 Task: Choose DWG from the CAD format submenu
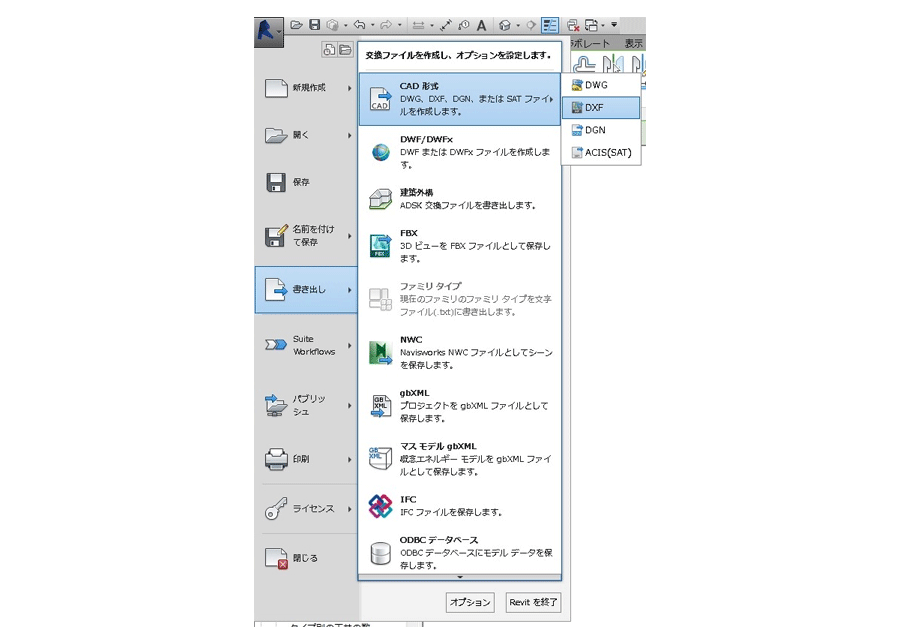601,85
